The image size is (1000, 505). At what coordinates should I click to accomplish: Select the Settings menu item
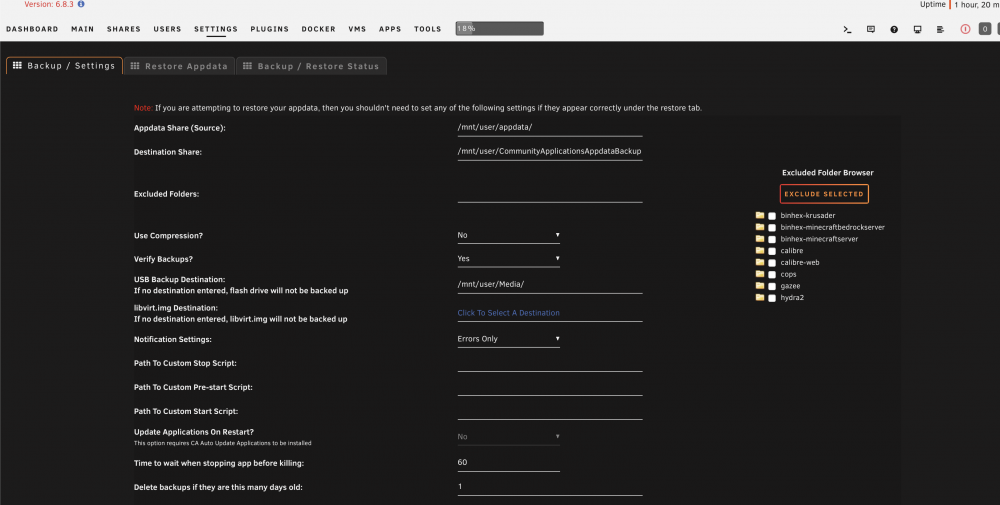(x=216, y=29)
